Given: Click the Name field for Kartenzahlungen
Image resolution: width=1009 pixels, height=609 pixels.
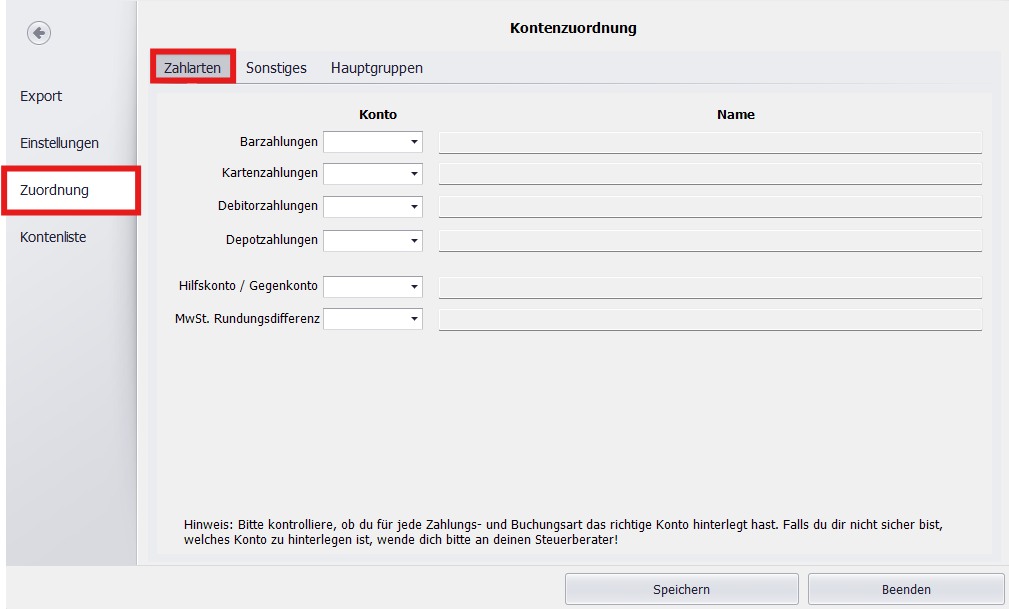Looking at the screenshot, I should [710, 173].
